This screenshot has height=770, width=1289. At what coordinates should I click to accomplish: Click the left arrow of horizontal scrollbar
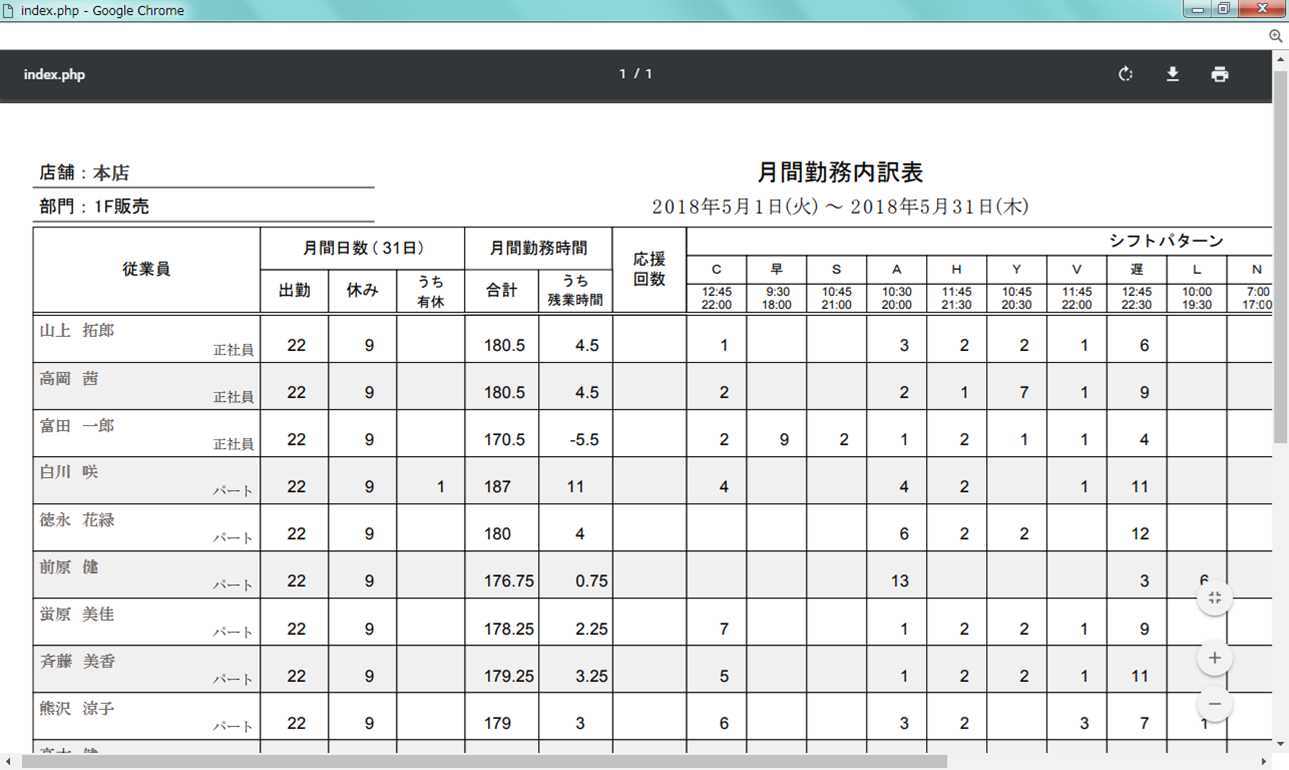[x=8, y=762]
